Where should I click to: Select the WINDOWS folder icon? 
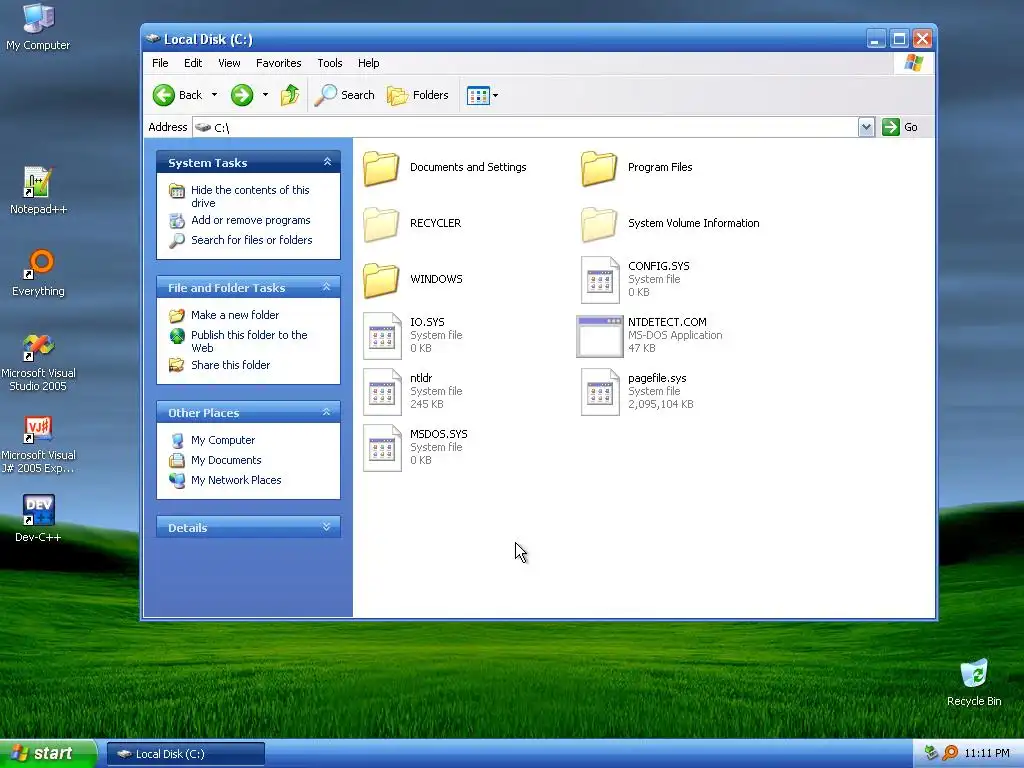(x=381, y=281)
